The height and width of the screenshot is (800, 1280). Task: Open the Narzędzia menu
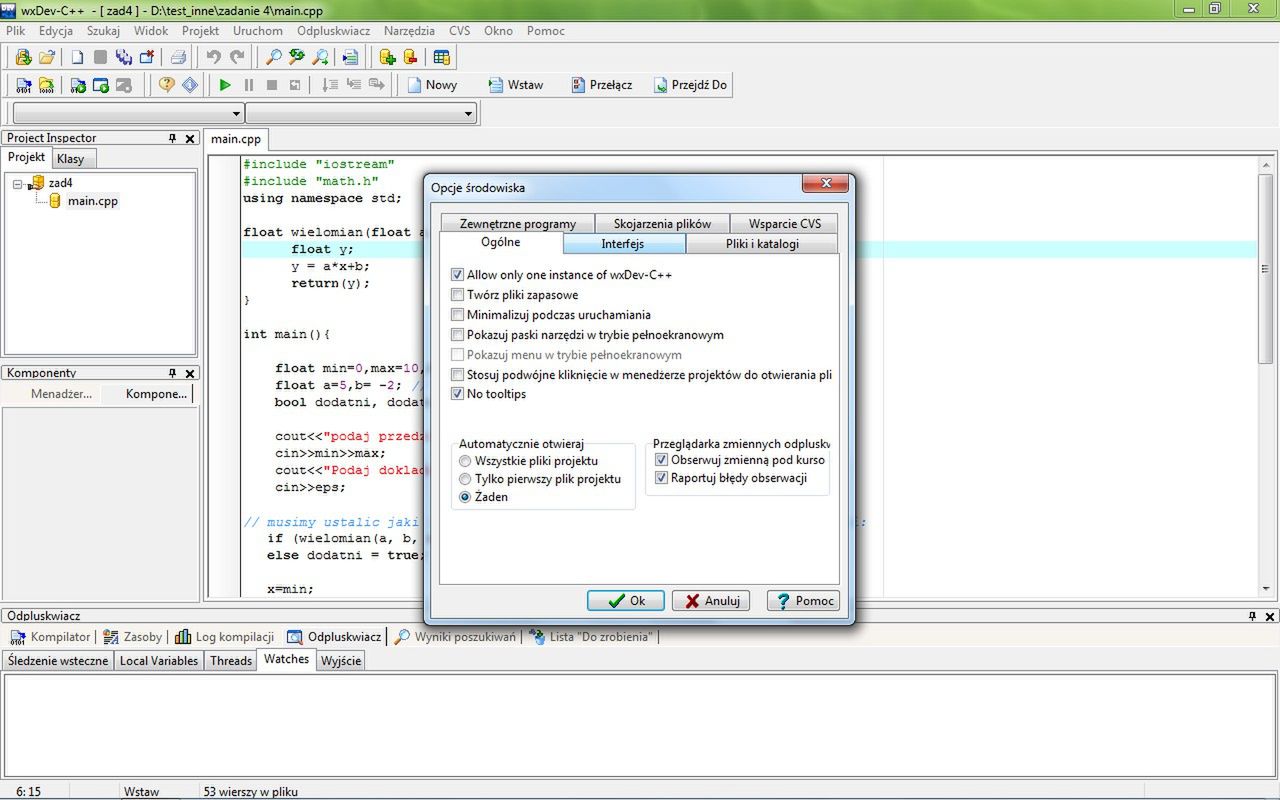click(407, 31)
